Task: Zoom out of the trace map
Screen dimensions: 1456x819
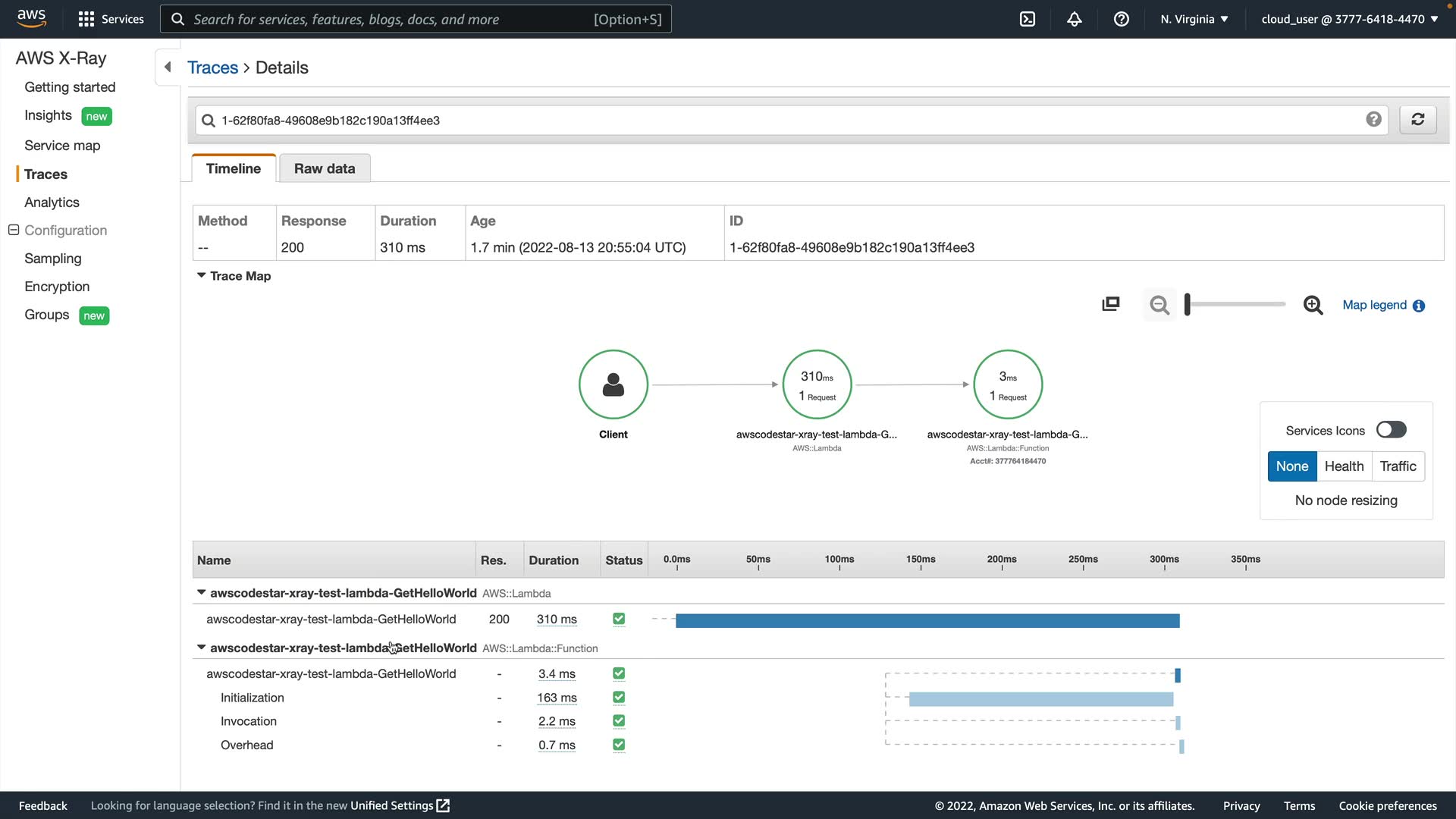Action: [x=1159, y=305]
